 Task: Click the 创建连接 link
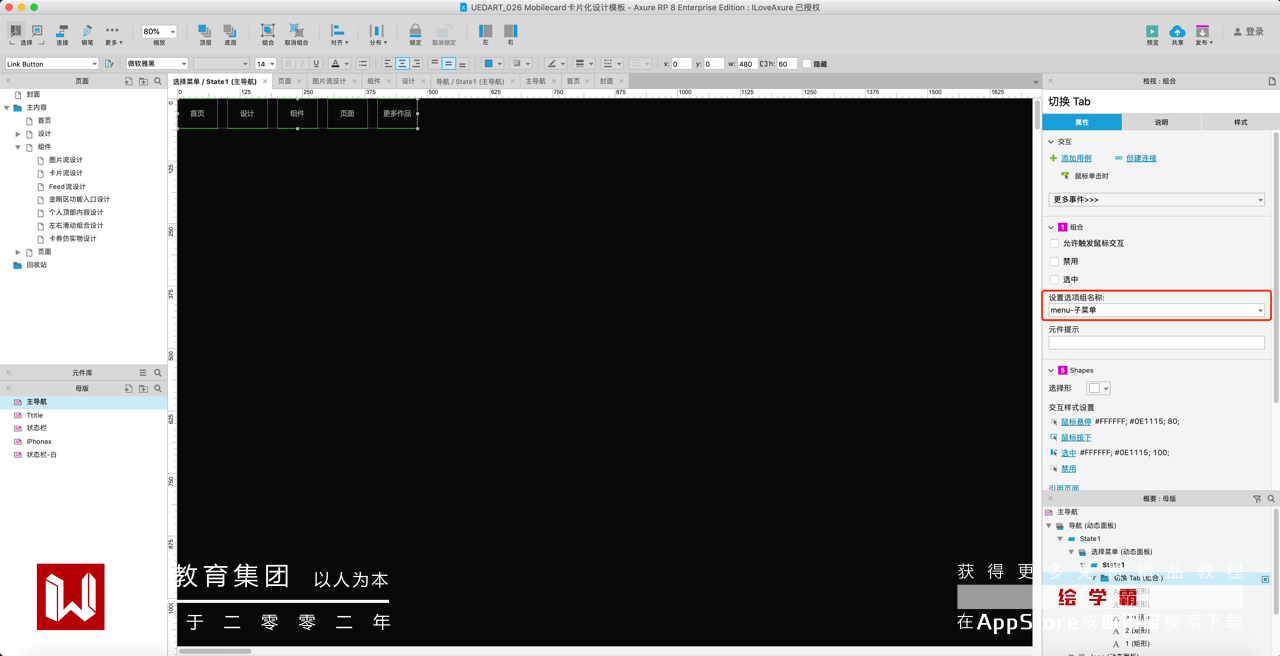[x=1141, y=158]
